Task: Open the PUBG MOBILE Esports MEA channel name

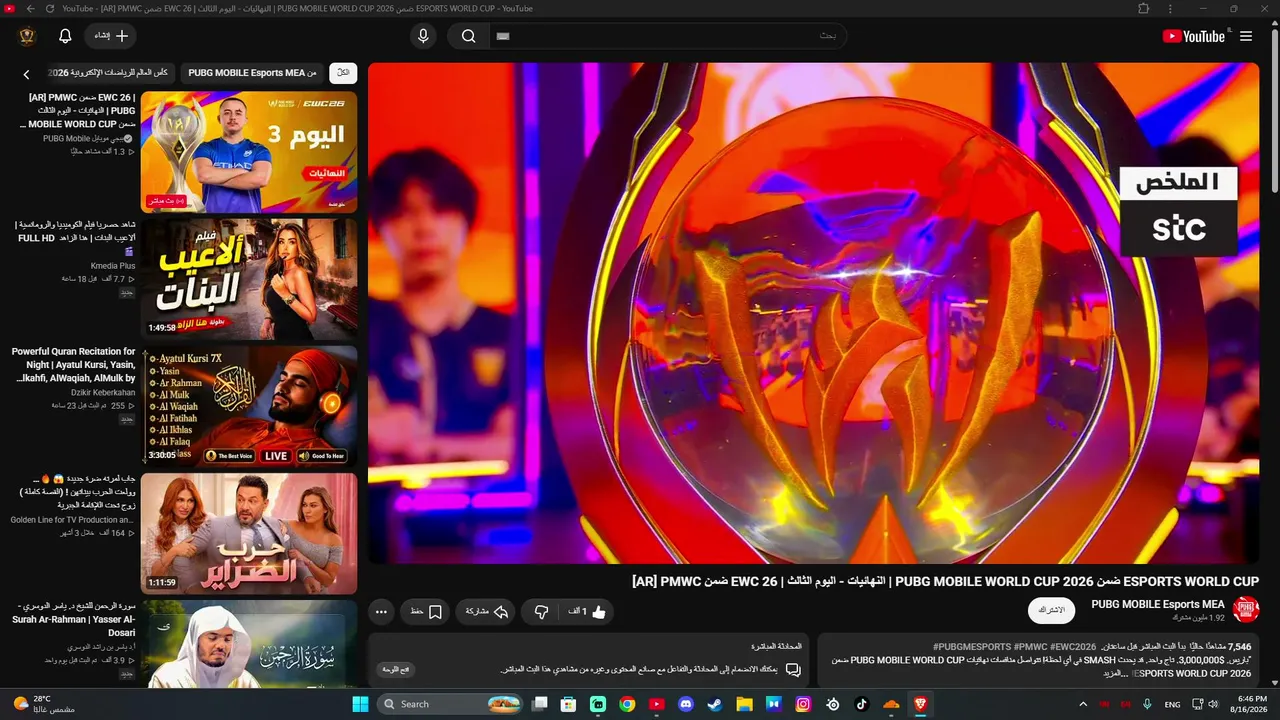Action: pos(1158,604)
